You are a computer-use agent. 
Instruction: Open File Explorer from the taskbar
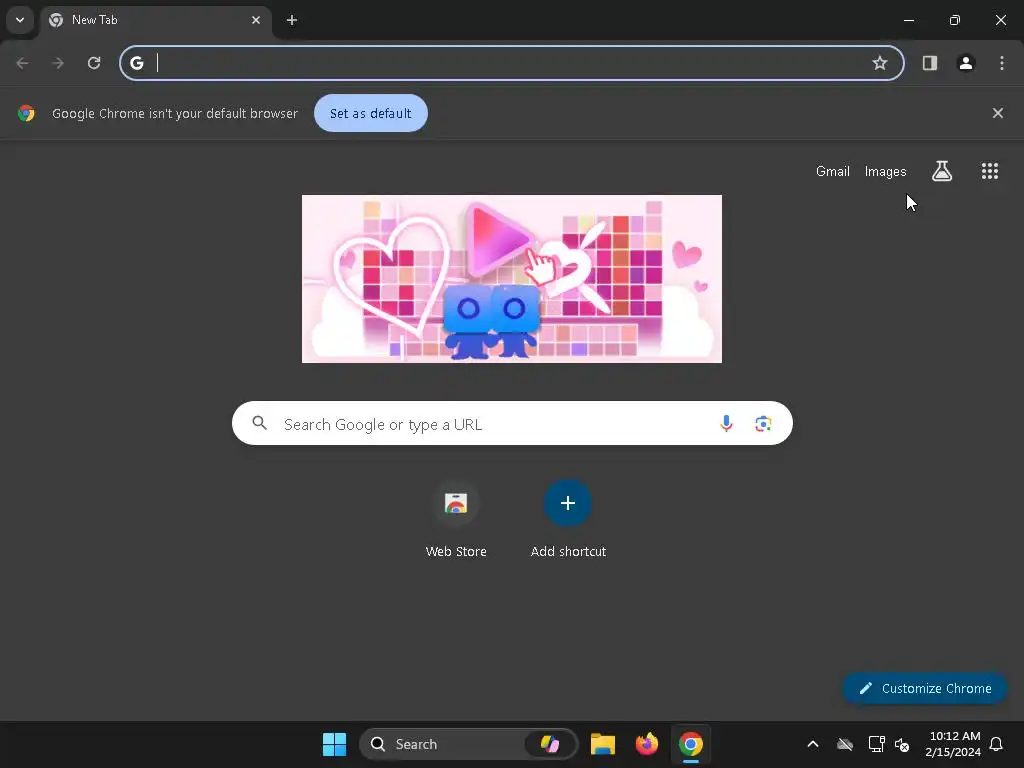[603, 744]
